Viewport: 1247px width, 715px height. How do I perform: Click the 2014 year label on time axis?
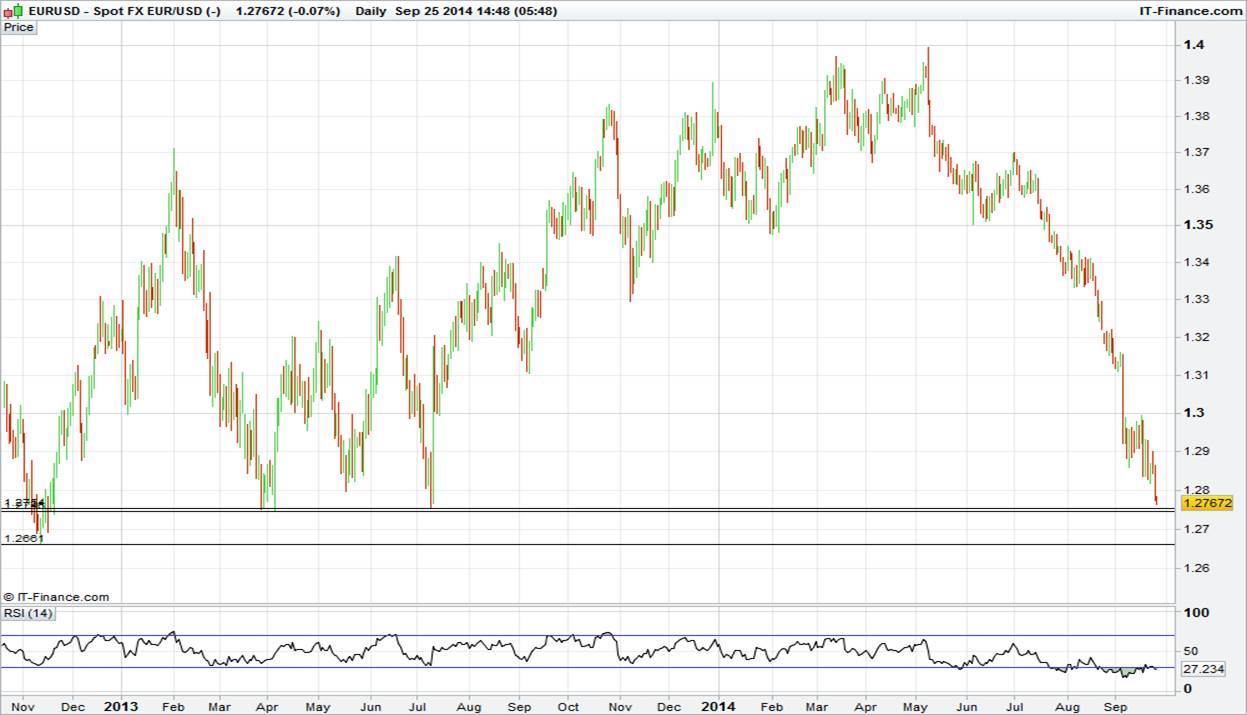[x=718, y=706]
